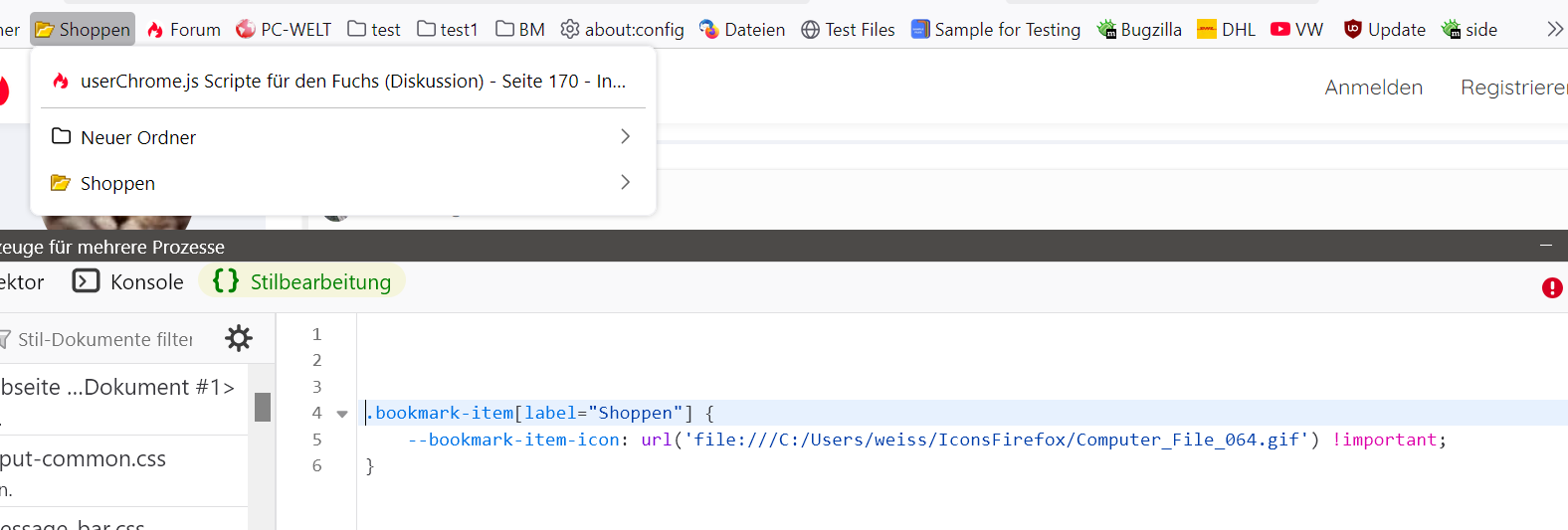Focus the Stil-Dokumente filter field

(x=104, y=339)
